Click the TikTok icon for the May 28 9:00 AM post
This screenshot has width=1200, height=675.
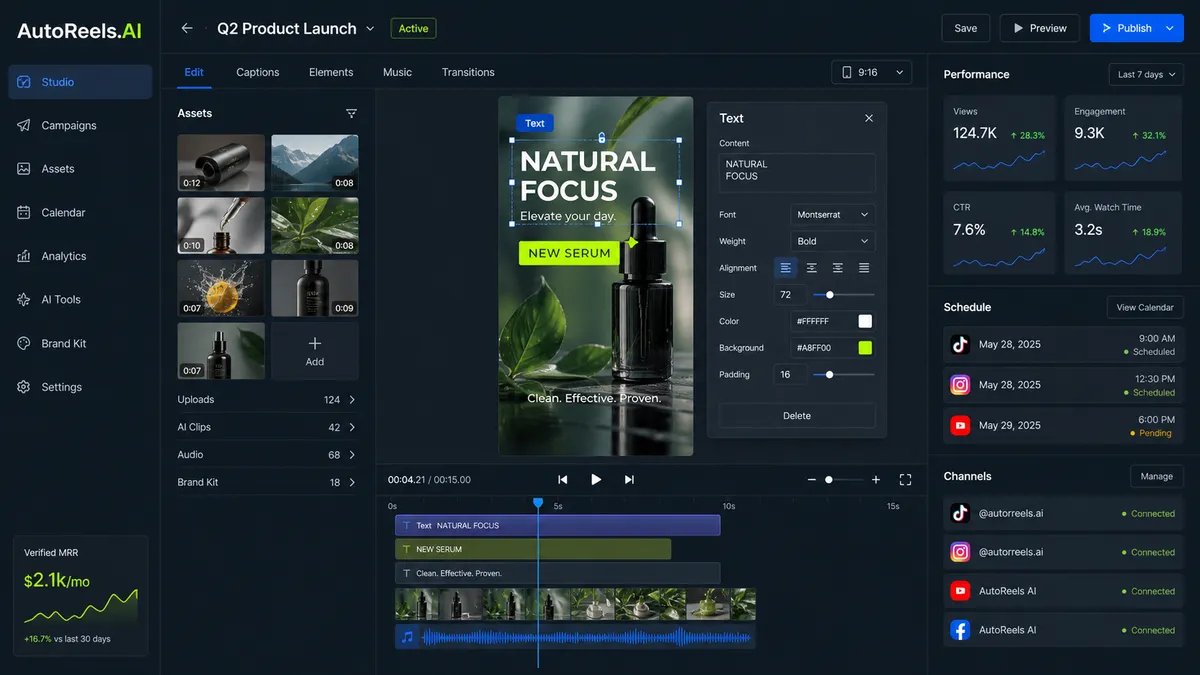tap(960, 344)
